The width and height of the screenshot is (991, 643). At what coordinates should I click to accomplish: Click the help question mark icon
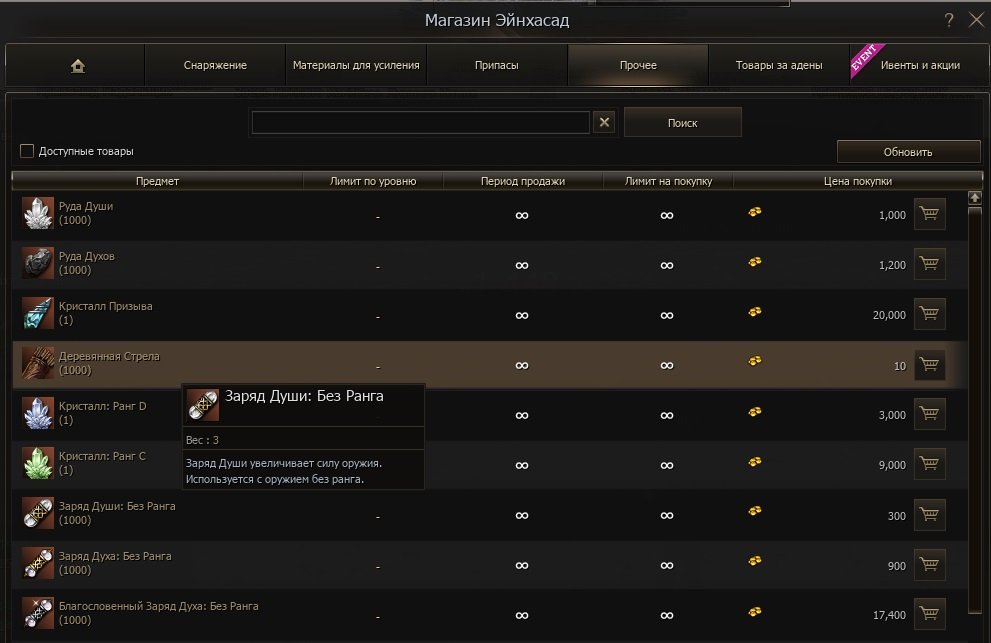(x=948, y=20)
